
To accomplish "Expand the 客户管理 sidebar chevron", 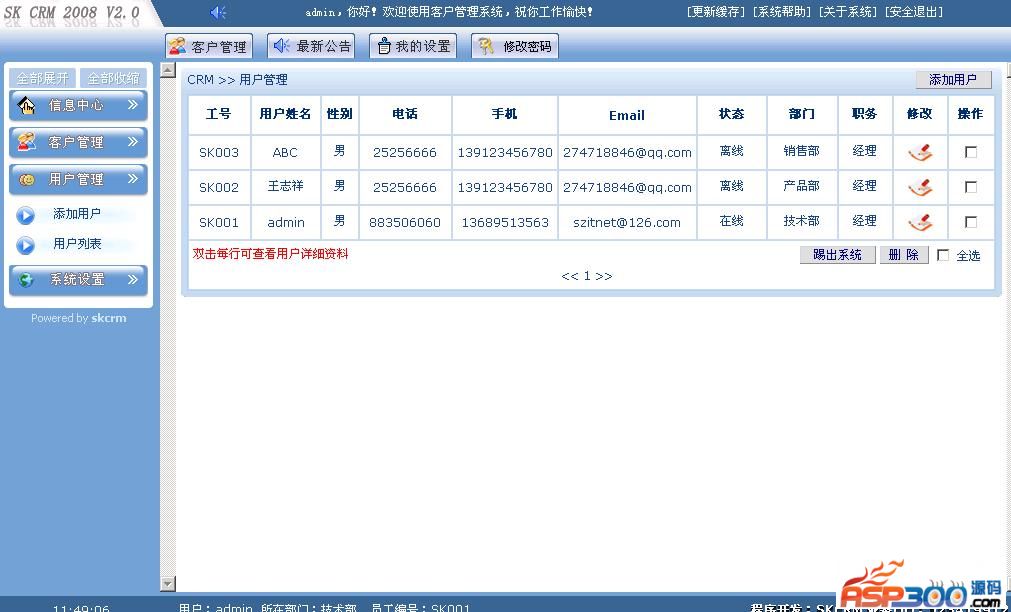I will [x=133, y=141].
